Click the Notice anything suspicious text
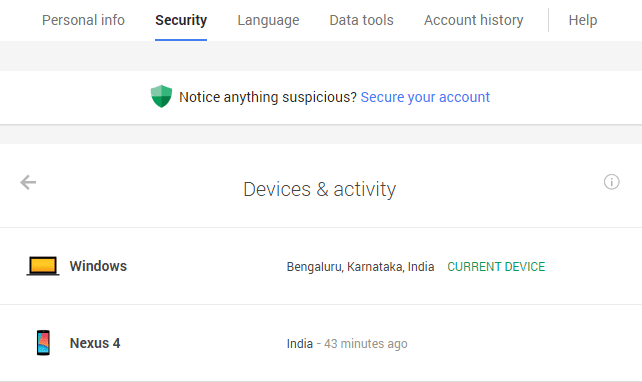Image resolution: width=642 pixels, height=382 pixels. point(268,97)
